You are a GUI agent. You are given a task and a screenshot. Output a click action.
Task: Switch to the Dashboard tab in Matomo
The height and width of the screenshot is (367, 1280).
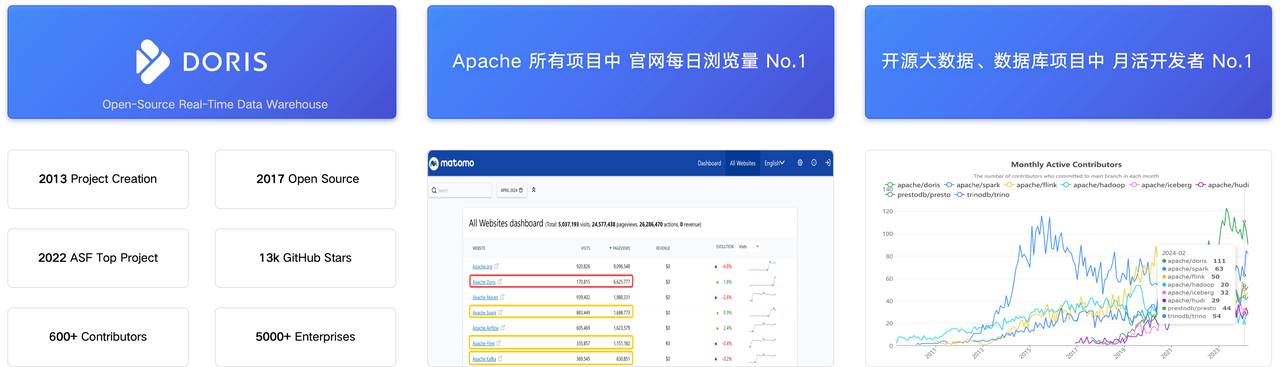(x=709, y=162)
